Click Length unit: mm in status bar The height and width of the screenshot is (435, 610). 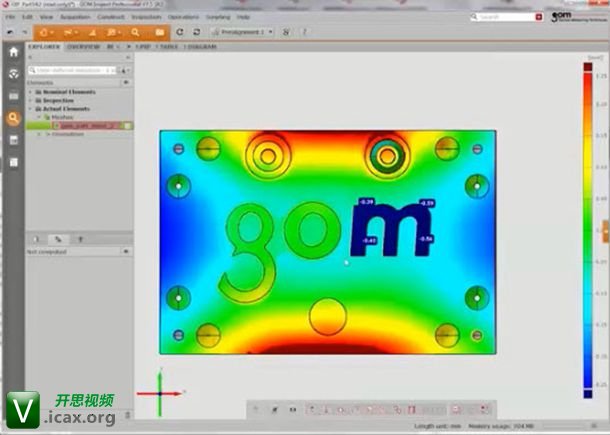[x=438, y=426]
